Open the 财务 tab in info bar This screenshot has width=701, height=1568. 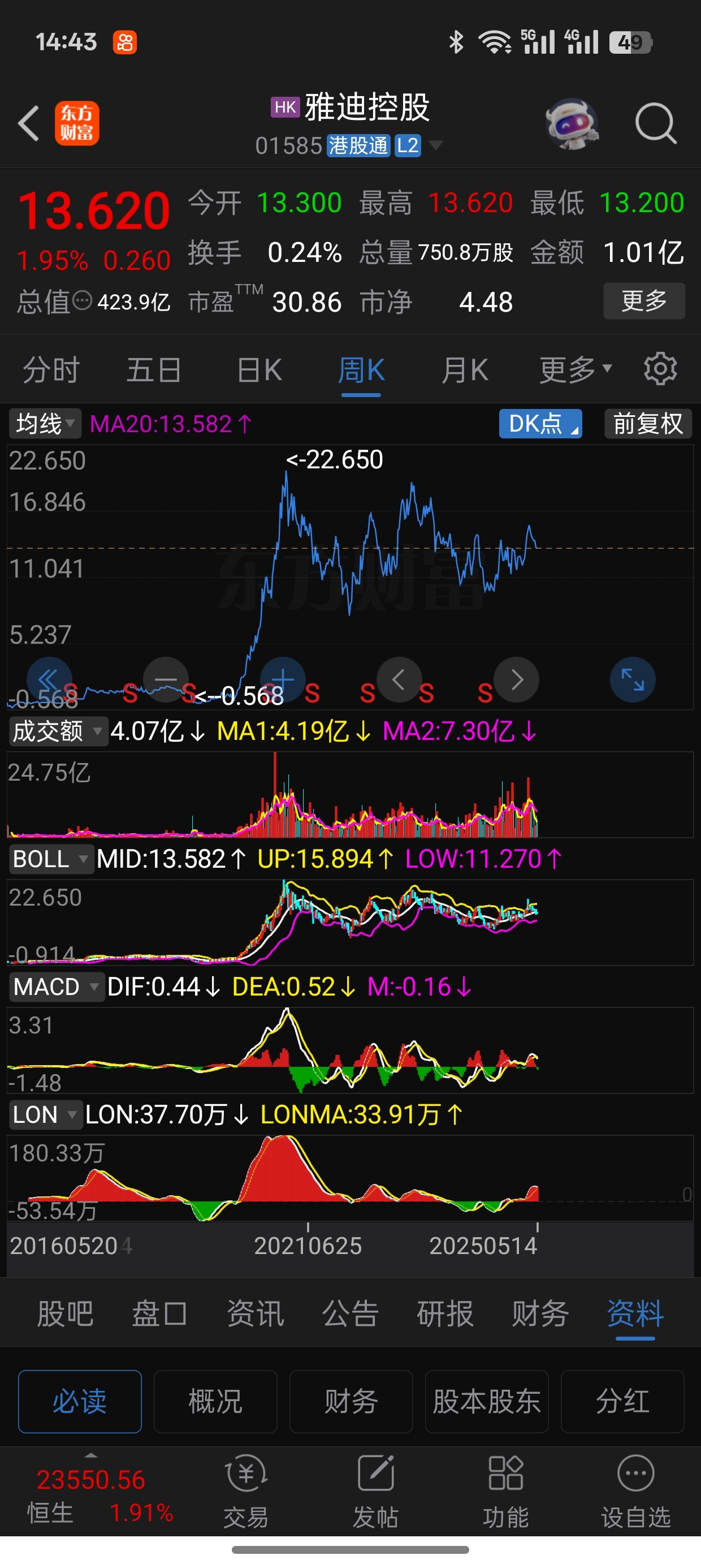540,1313
